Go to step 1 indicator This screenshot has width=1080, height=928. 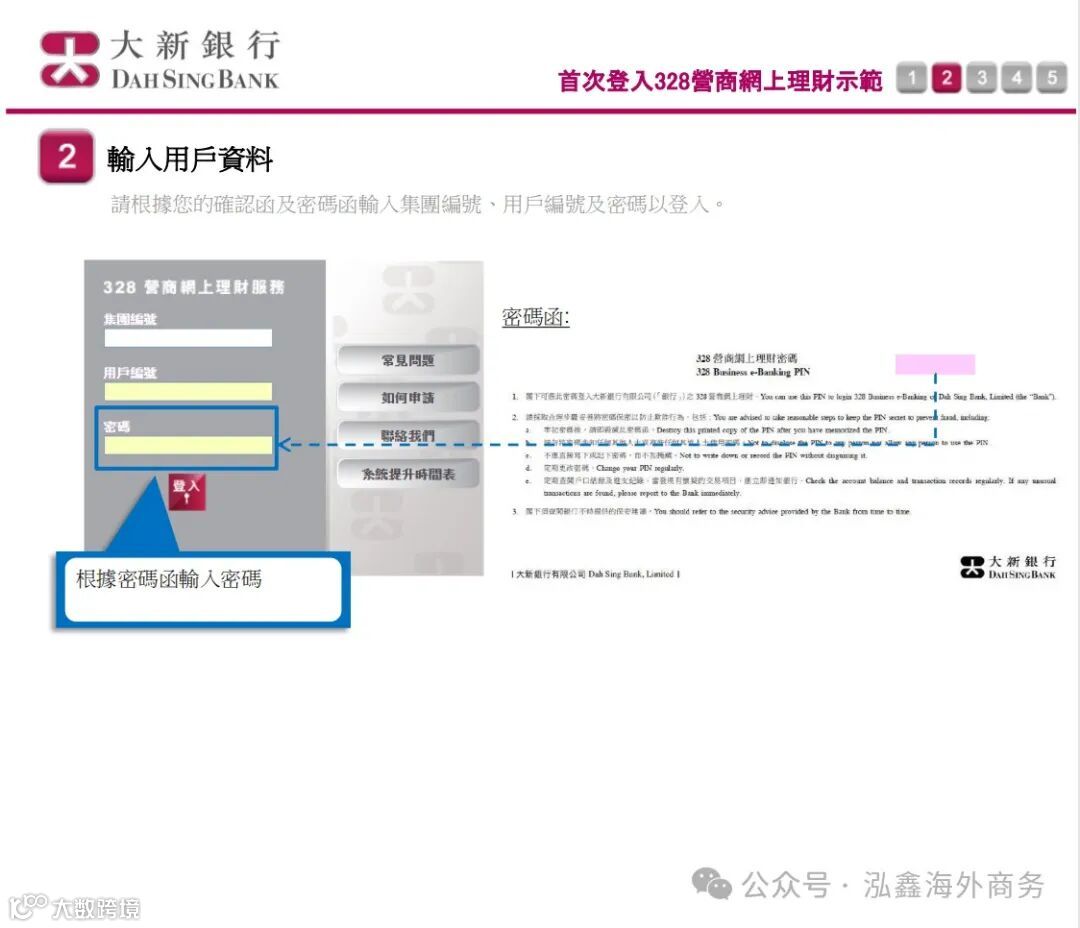911,78
